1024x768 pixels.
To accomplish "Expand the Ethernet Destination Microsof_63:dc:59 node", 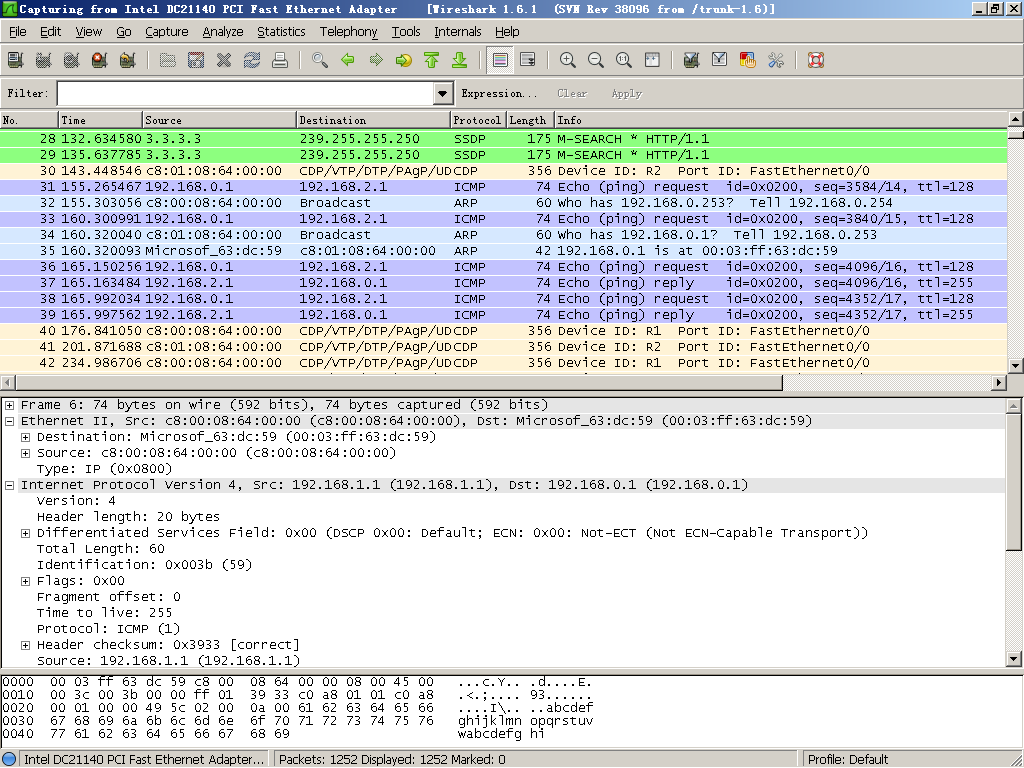I will [25, 438].
